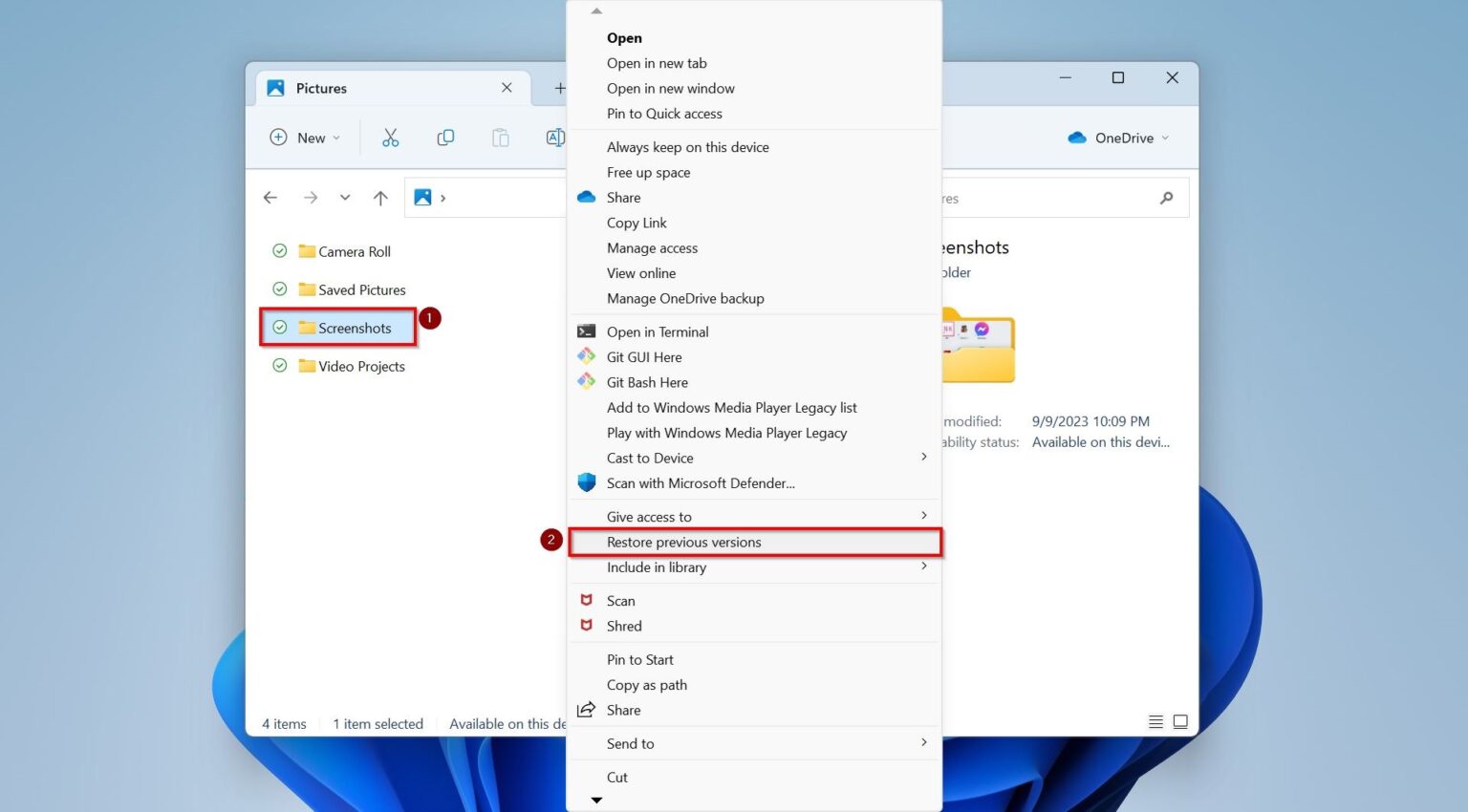Choose Open in Terminal
Image resolution: width=1468 pixels, height=812 pixels.
658,331
